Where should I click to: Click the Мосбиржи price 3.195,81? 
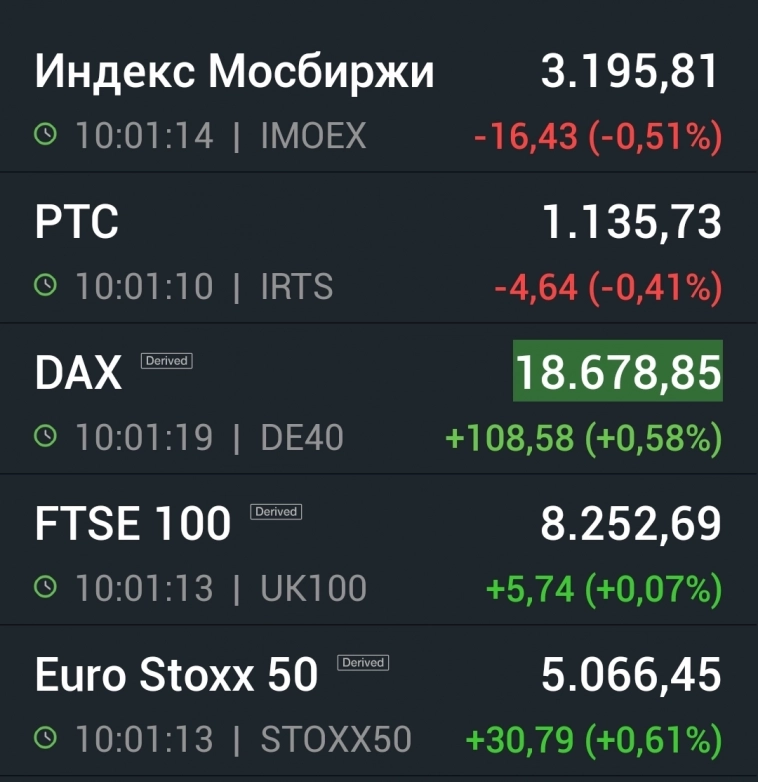click(x=630, y=72)
